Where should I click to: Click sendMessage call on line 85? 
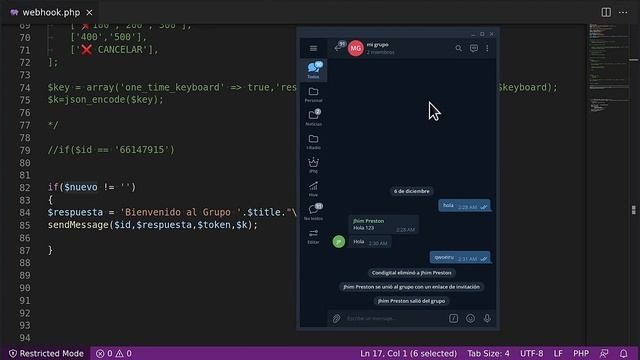[78, 225]
